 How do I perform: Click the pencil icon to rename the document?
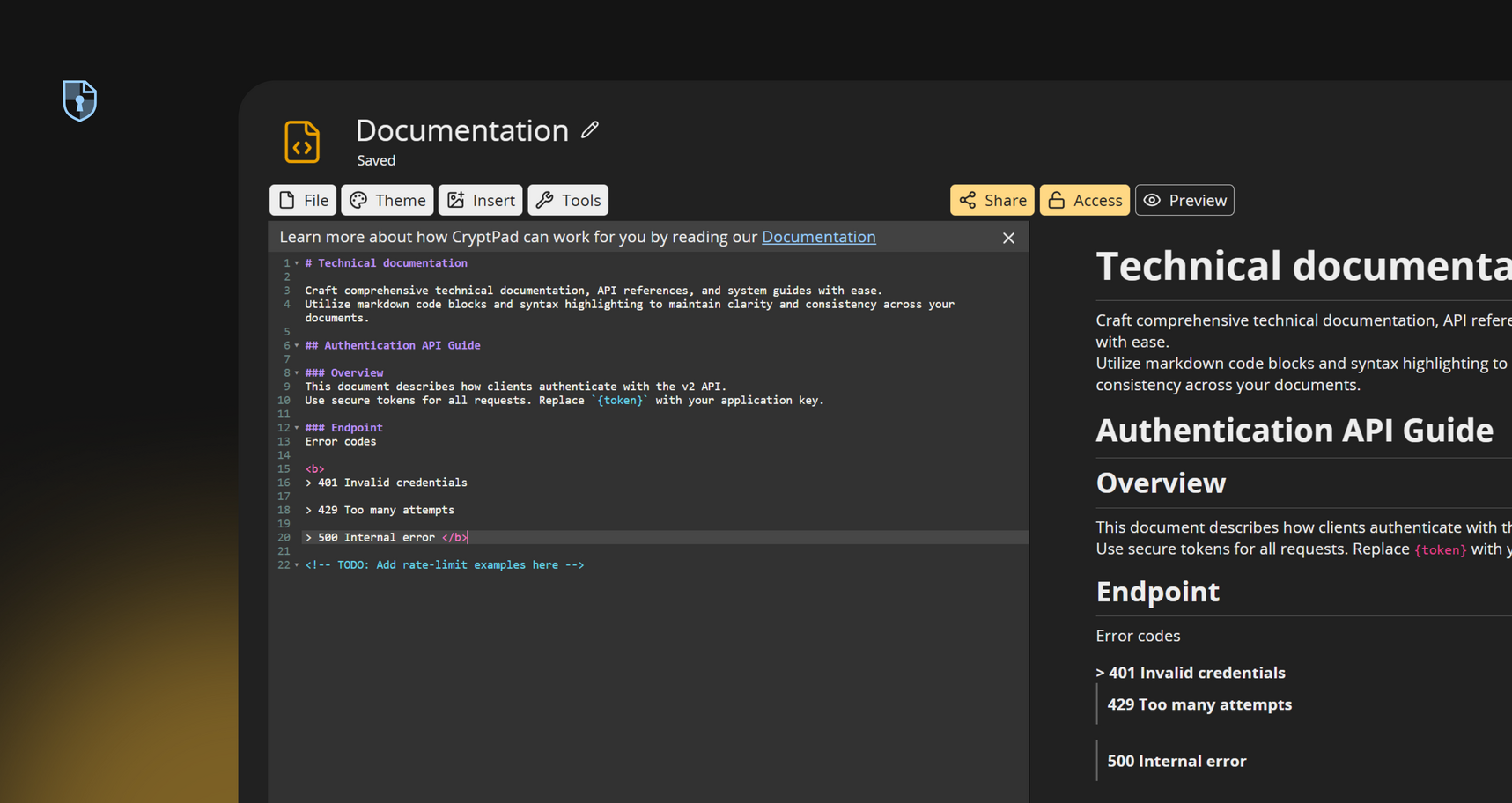point(588,129)
